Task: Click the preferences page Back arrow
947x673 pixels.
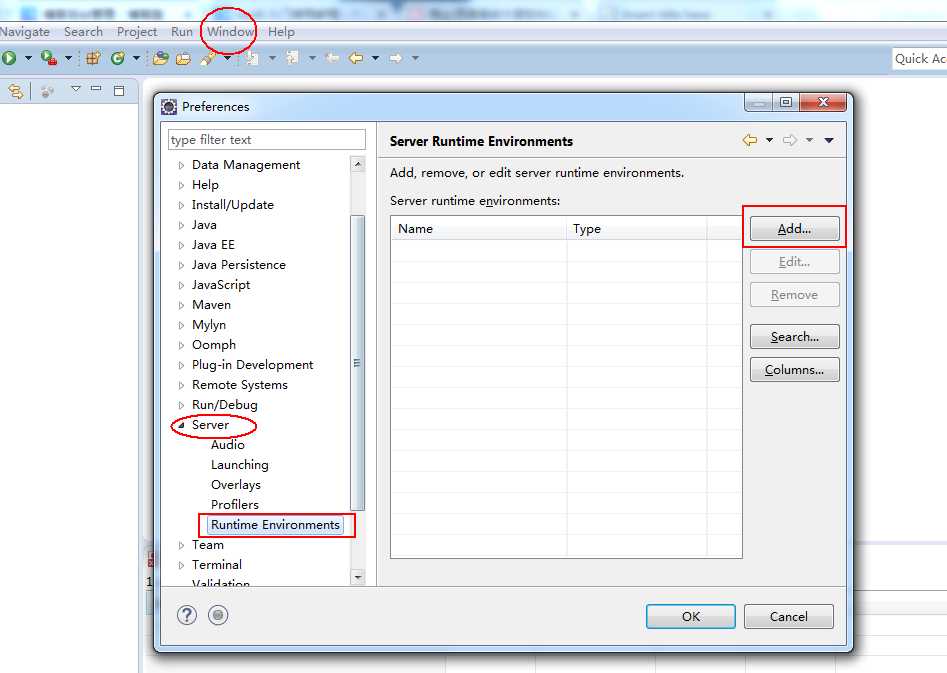Action: 750,140
